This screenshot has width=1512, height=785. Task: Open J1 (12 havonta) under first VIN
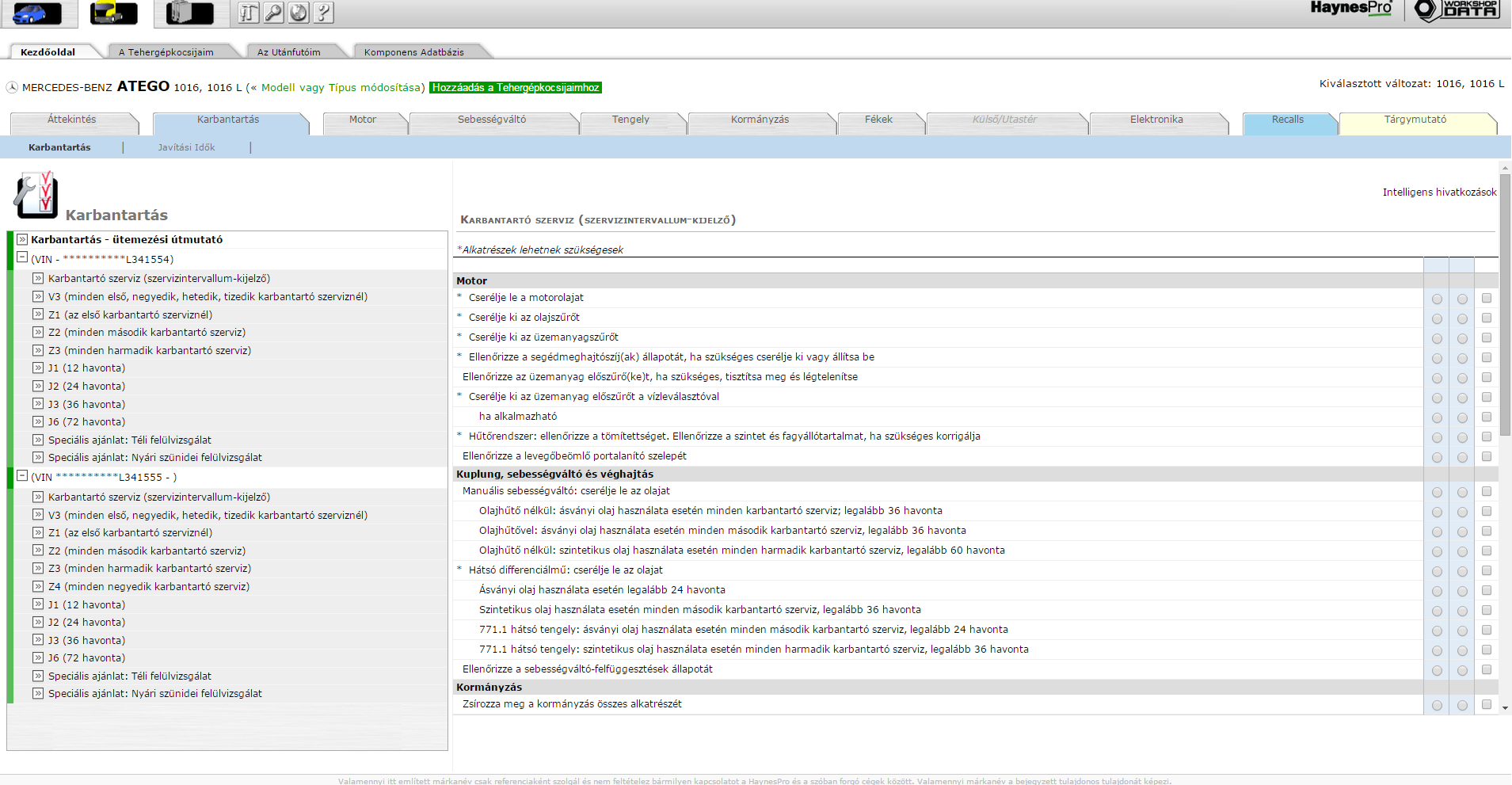pyautogui.click(x=86, y=368)
